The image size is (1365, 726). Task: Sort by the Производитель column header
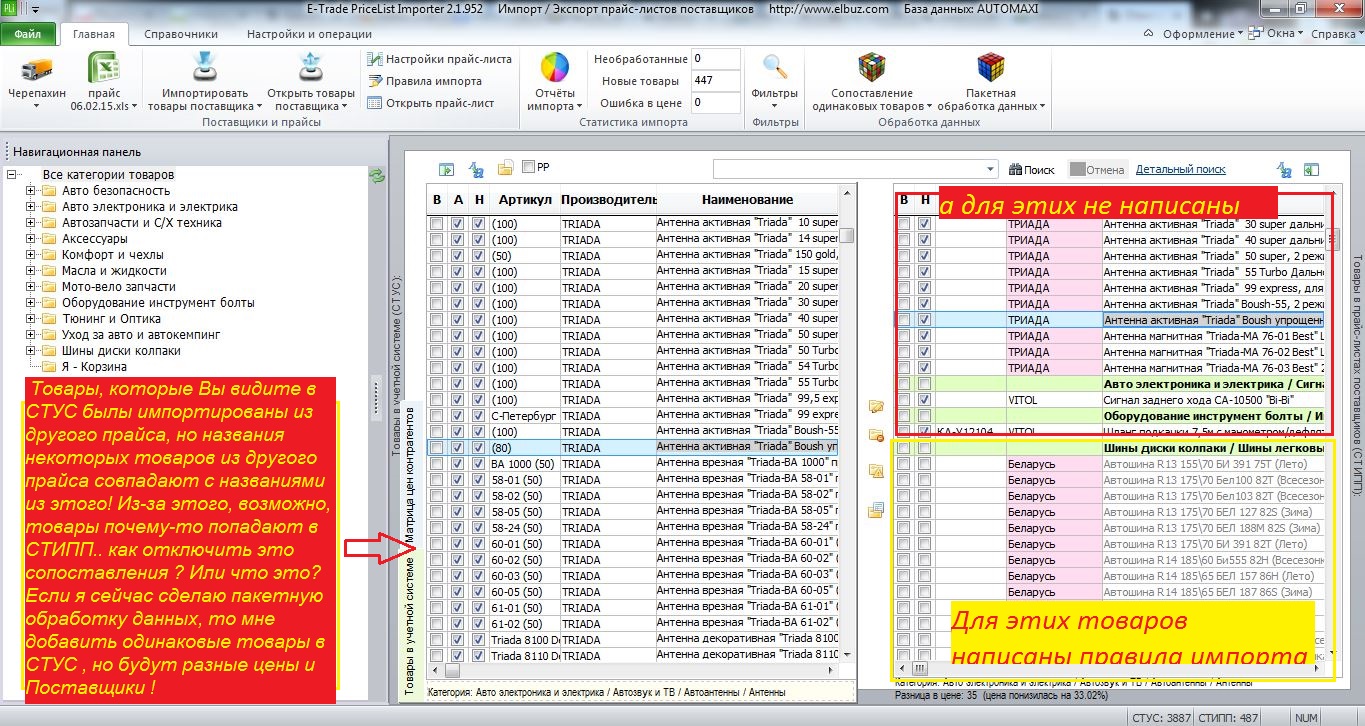click(607, 200)
